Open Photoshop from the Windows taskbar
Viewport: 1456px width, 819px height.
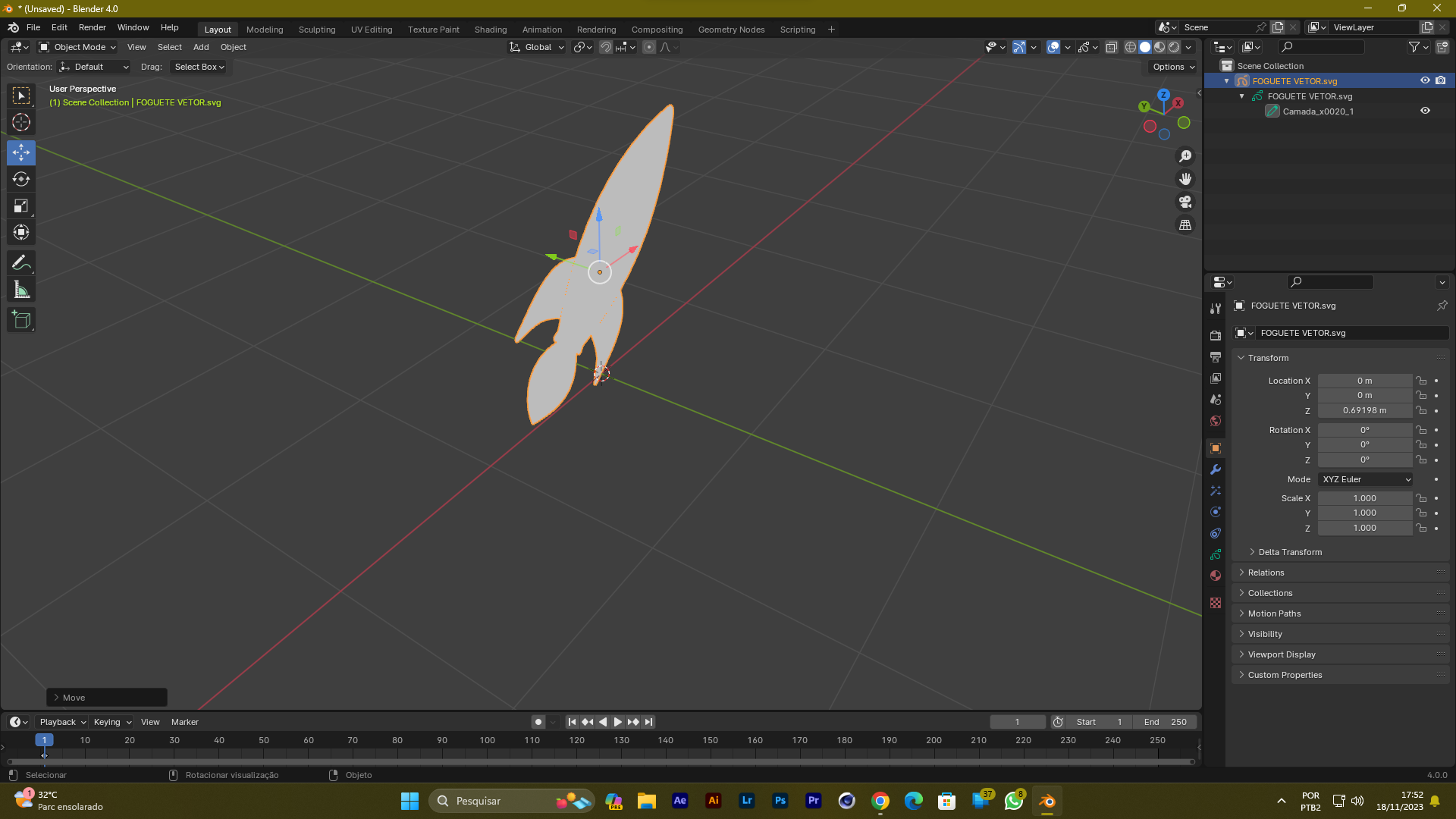[780, 801]
